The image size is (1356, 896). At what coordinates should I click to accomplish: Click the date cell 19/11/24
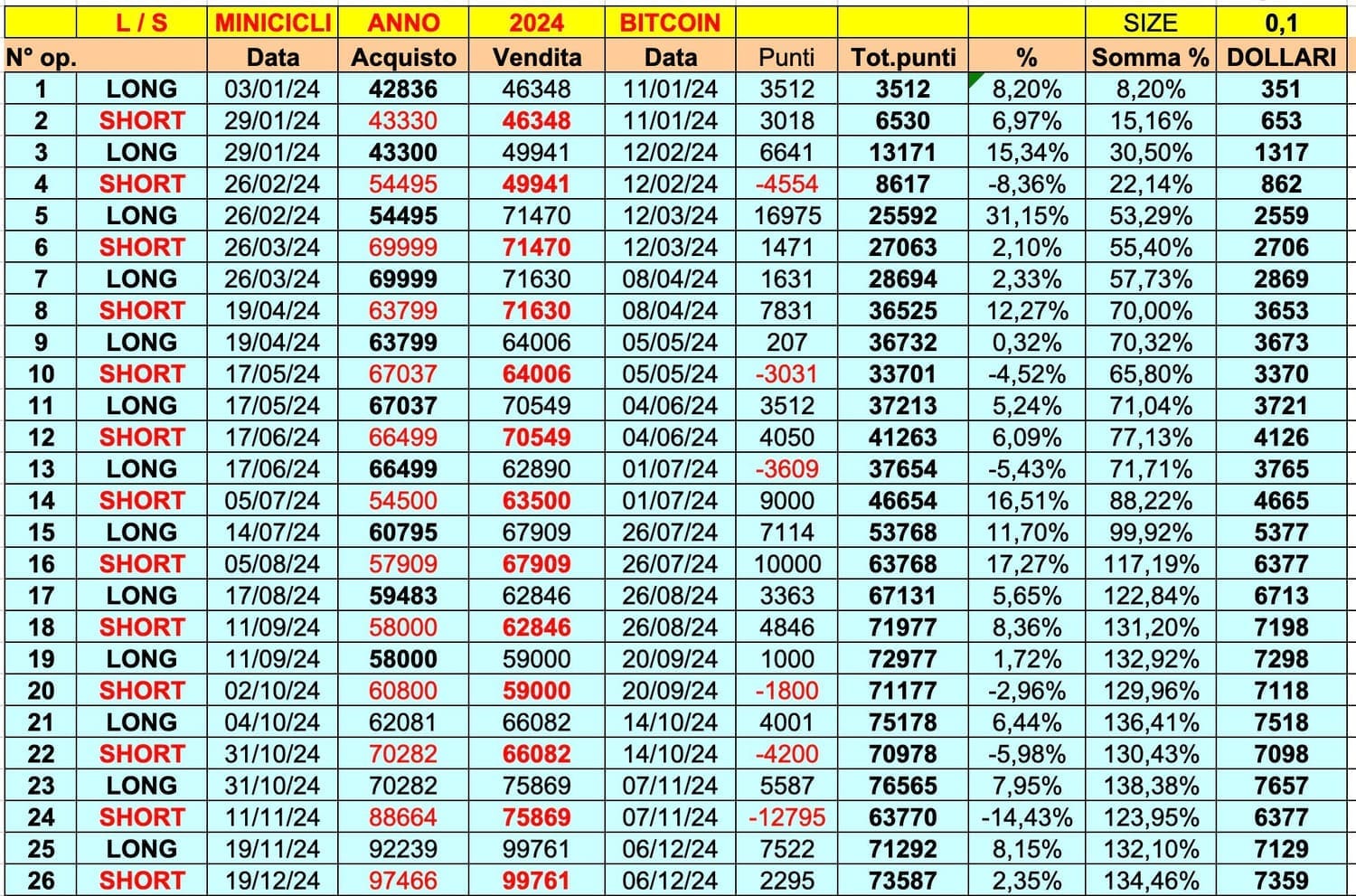tap(273, 848)
